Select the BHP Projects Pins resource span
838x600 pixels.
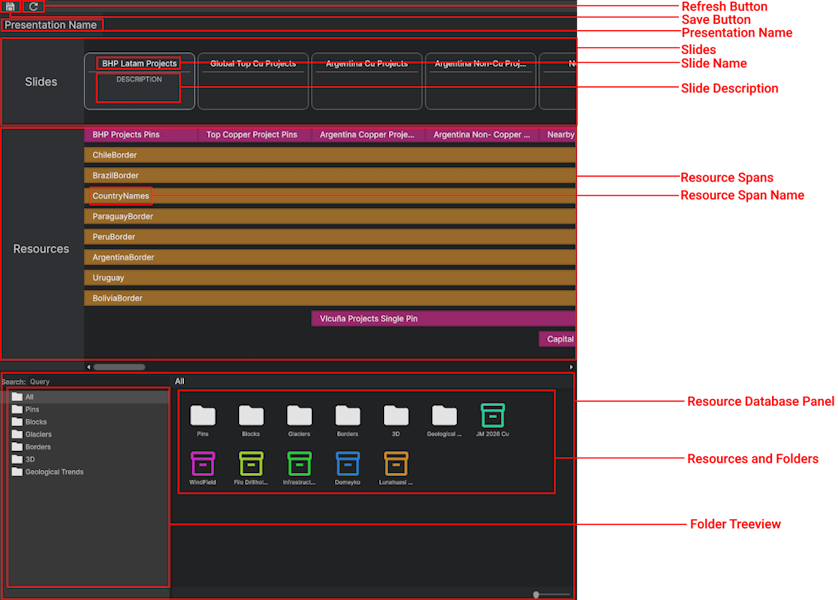click(140, 135)
